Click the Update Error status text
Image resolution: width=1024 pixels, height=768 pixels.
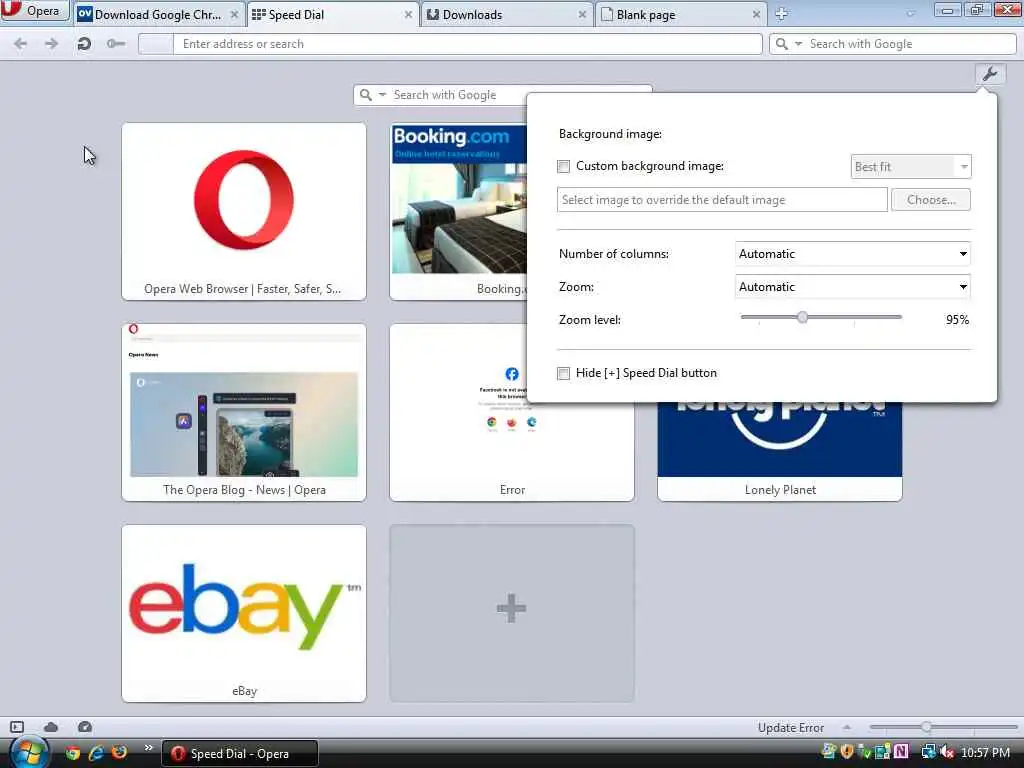[790, 728]
